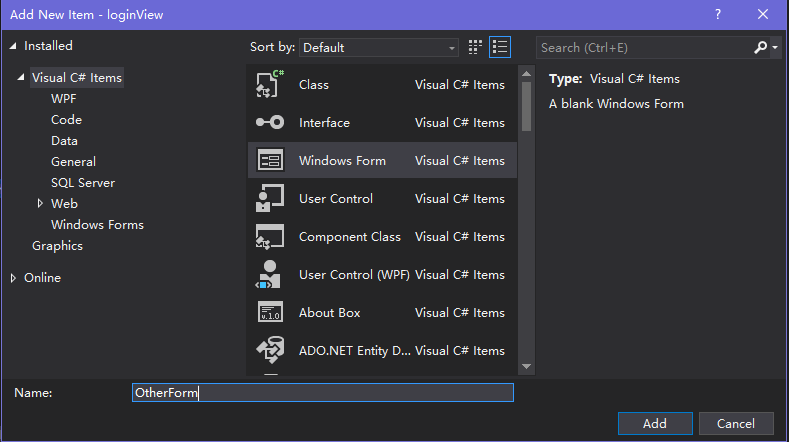789x442 pixels.
Task: Focus the Search (Ctrl+E) box
Action: pos(644,47)
